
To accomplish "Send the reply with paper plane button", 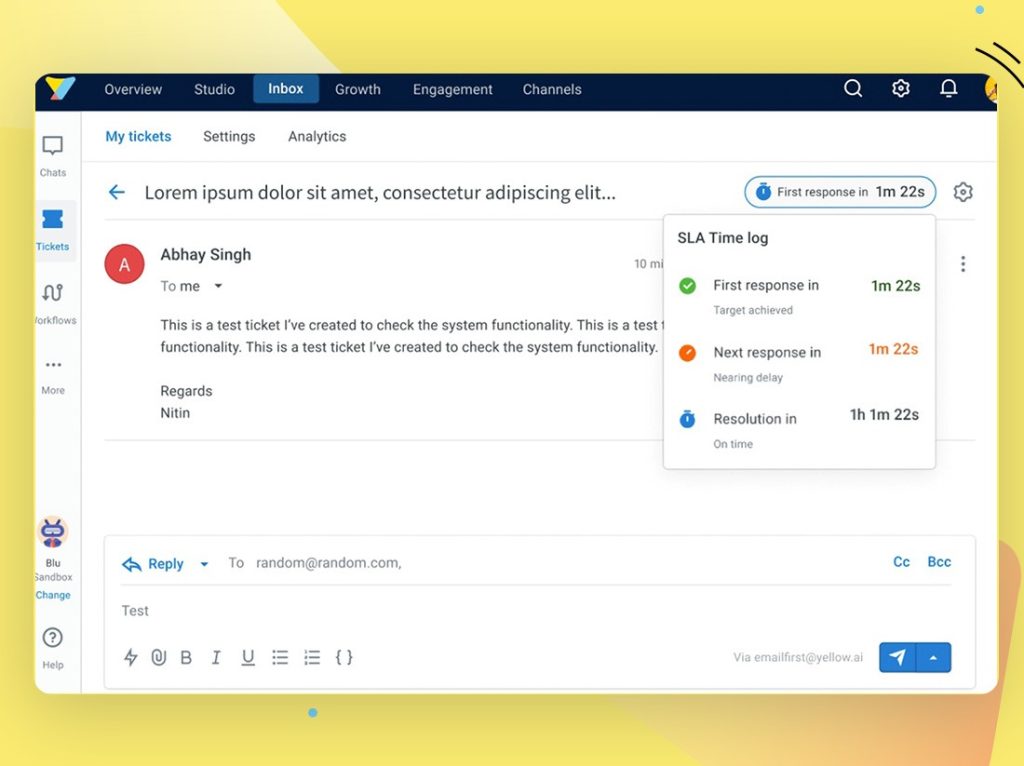I will tap(897, 657).
